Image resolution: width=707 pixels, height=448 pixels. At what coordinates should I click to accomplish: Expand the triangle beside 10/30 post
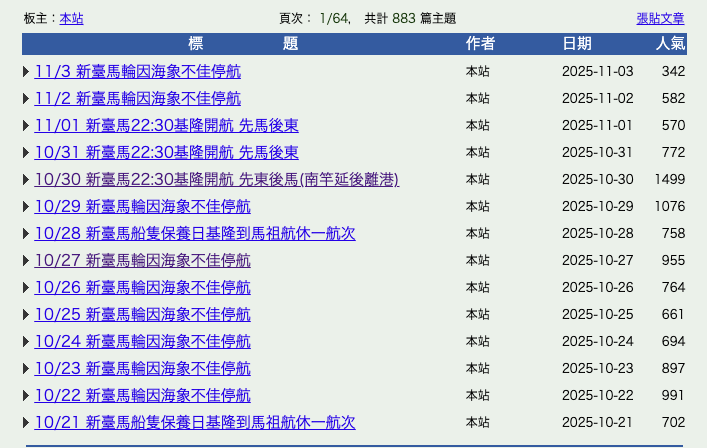coord(26,180)
